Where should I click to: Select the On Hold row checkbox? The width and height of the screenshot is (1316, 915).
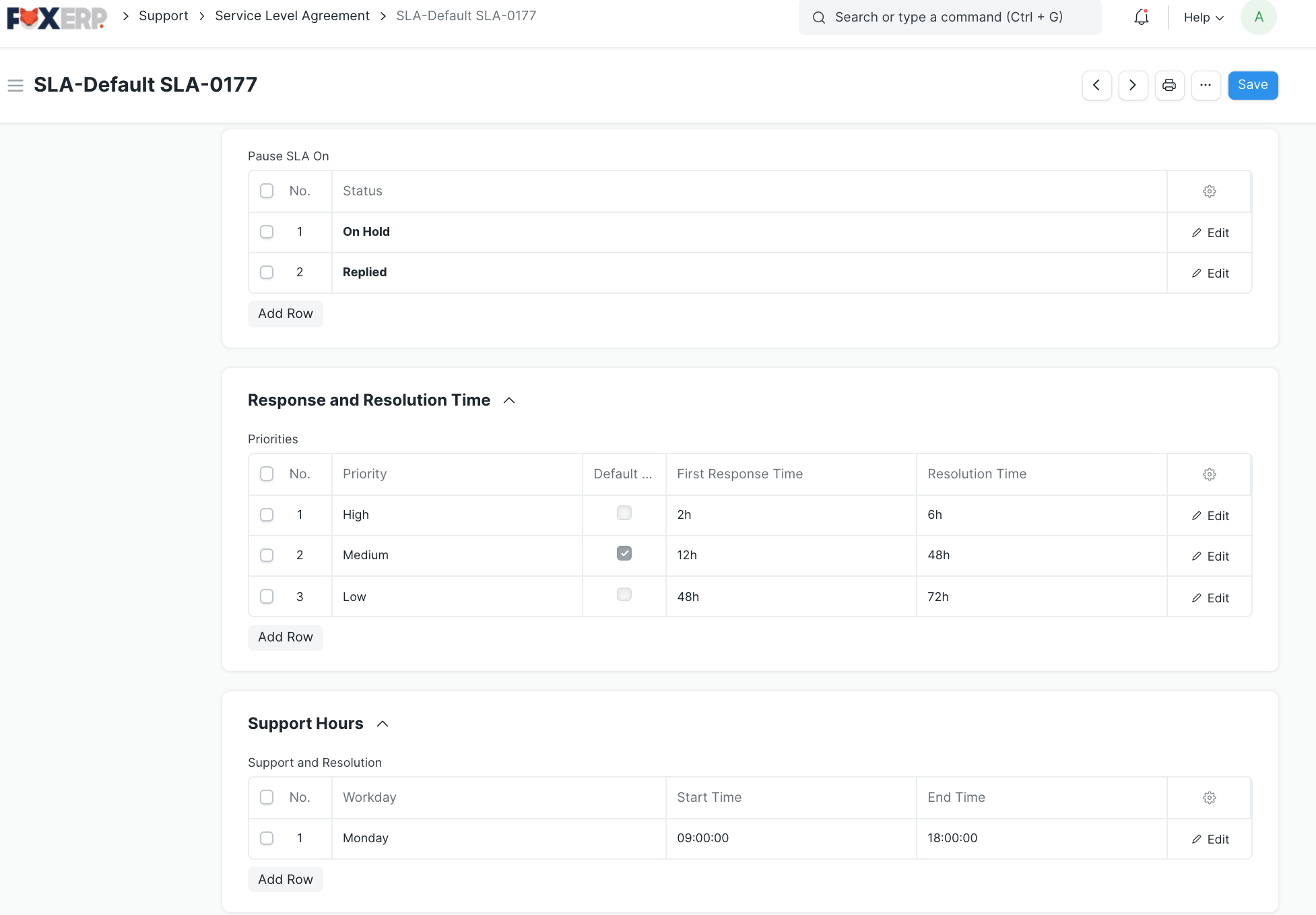(x=267, y=232)
